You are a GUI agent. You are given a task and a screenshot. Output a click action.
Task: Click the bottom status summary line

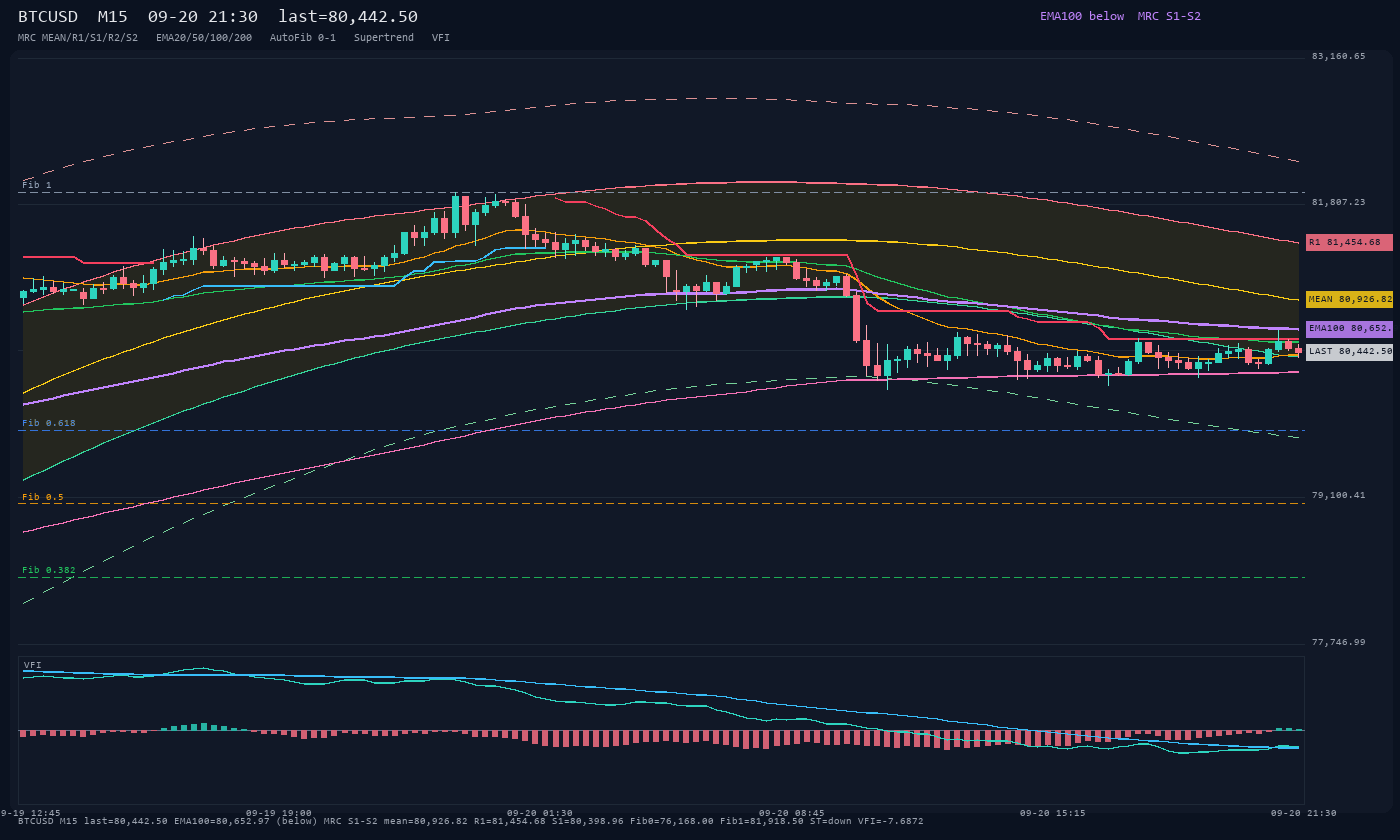(471, 821)
